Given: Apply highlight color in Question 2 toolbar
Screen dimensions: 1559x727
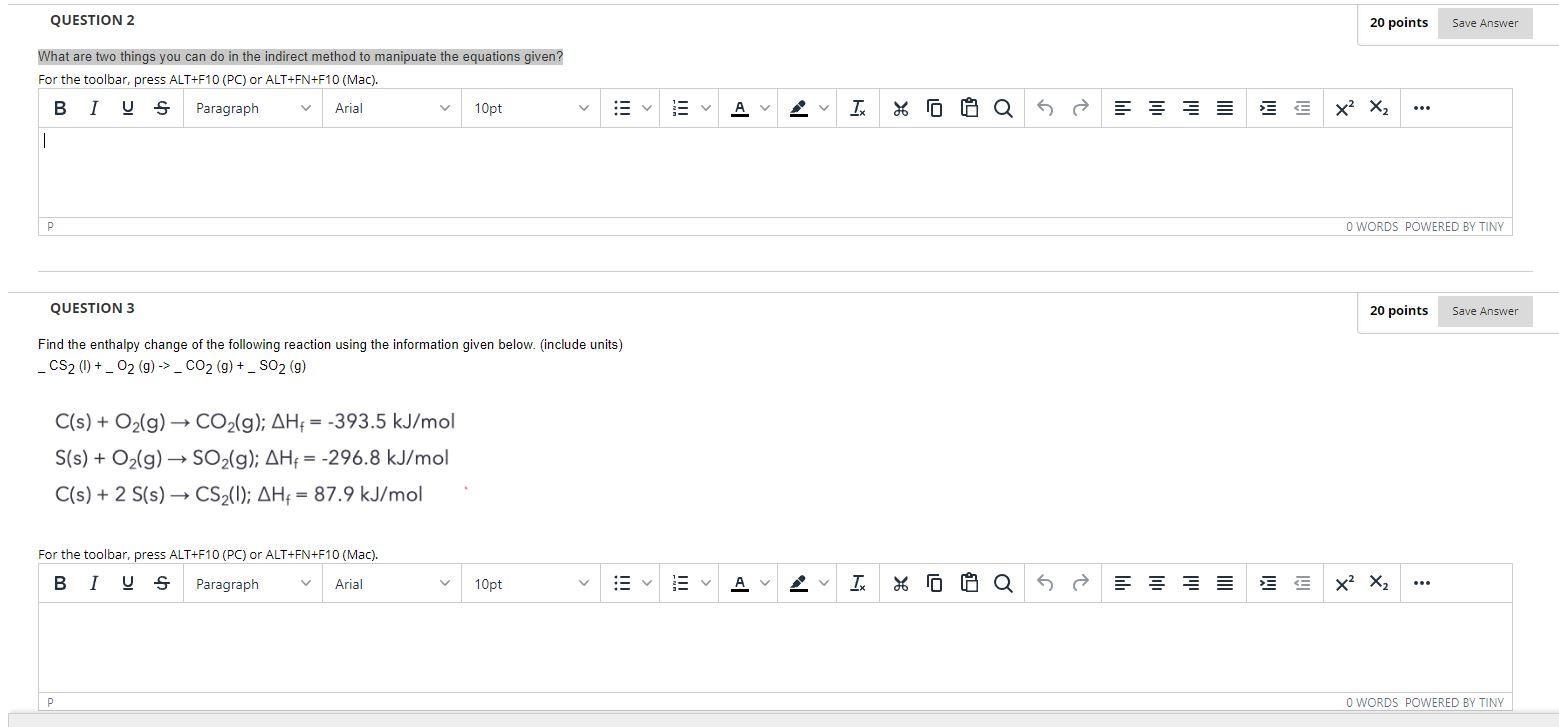Looking at the screenshot, I should click(799, 108).
